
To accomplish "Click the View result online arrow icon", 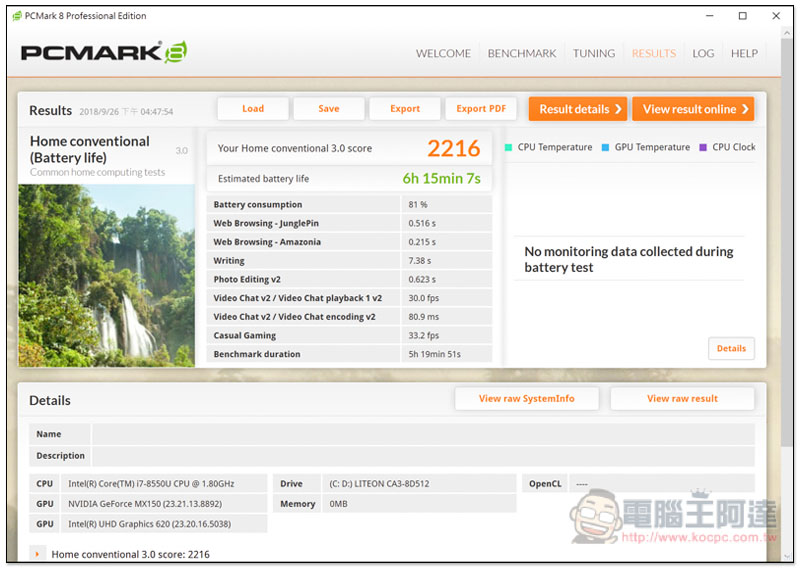I will click(x=745, y=109).
